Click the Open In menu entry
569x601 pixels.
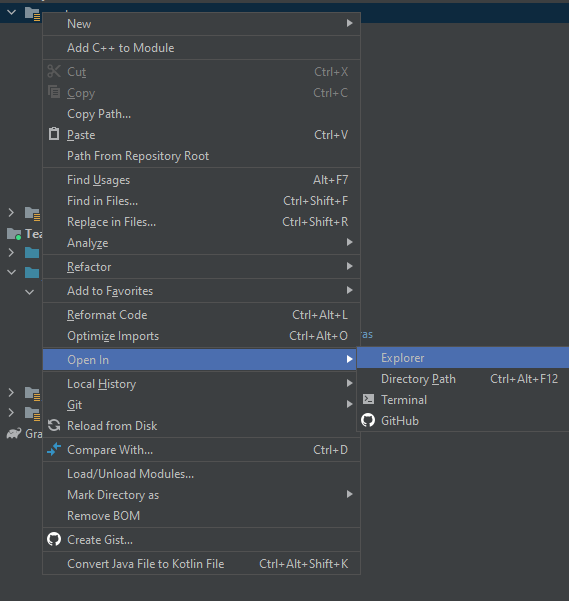(x=201, y=360)
